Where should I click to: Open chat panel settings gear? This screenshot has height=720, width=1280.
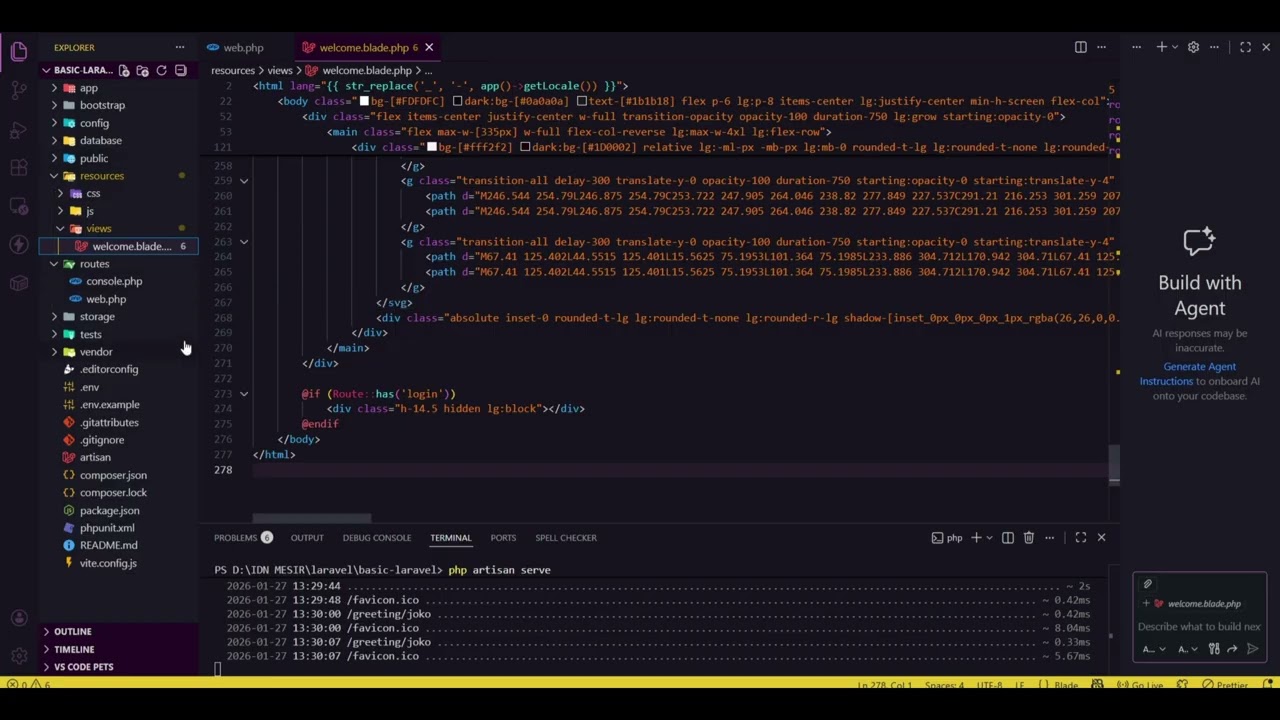tap(1193, 47)
